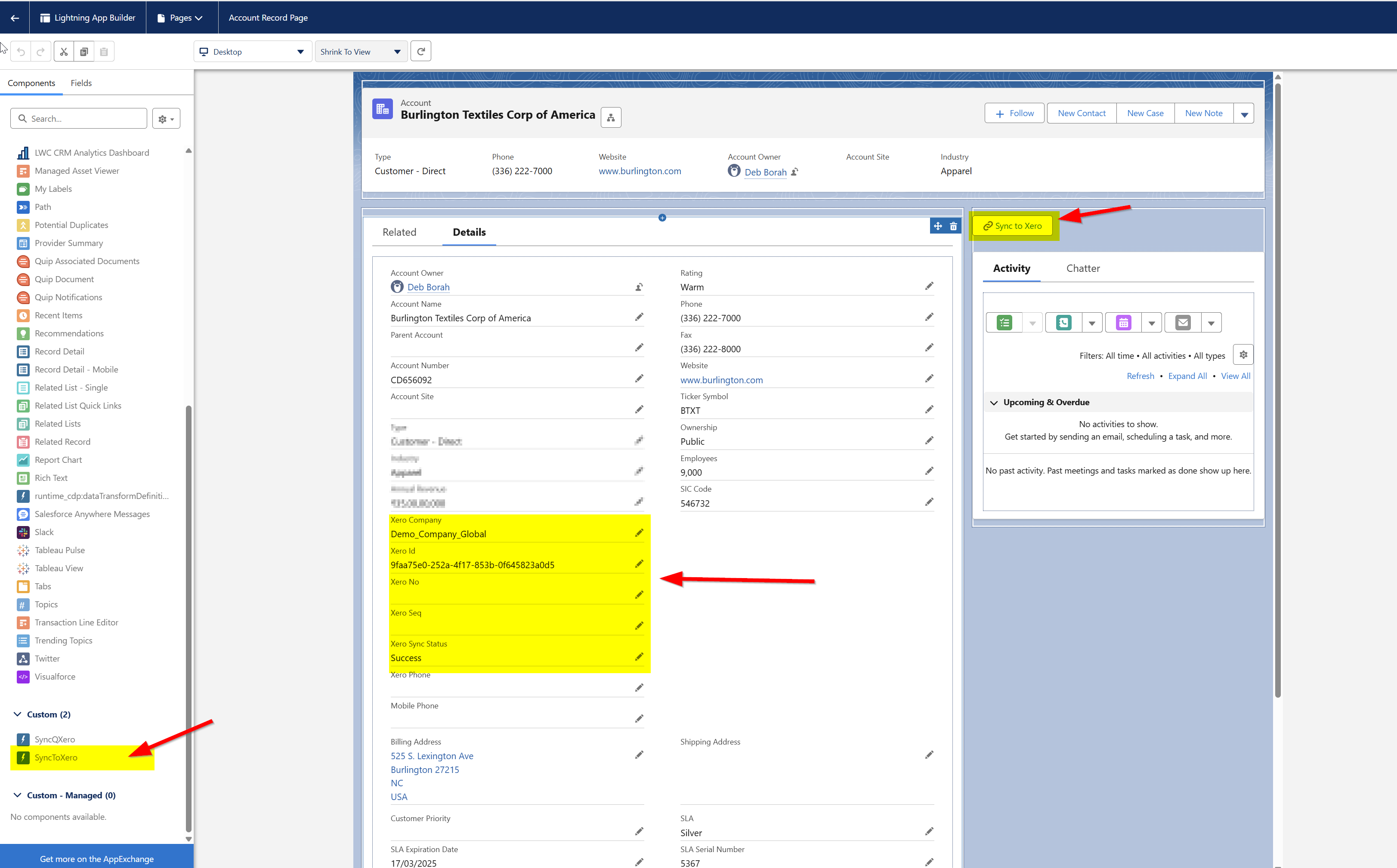Change owner icon in Details Account Owner
The width and height of the screenshot is (1397, 868).
coord(639,287)
